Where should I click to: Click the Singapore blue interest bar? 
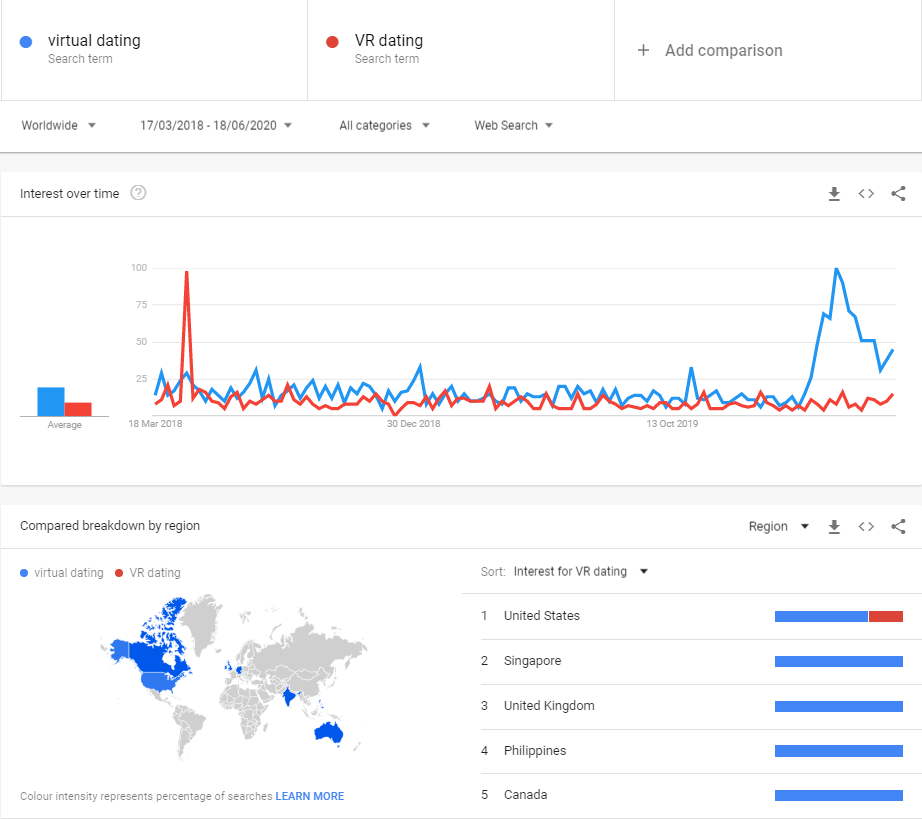tap(839, 661)
